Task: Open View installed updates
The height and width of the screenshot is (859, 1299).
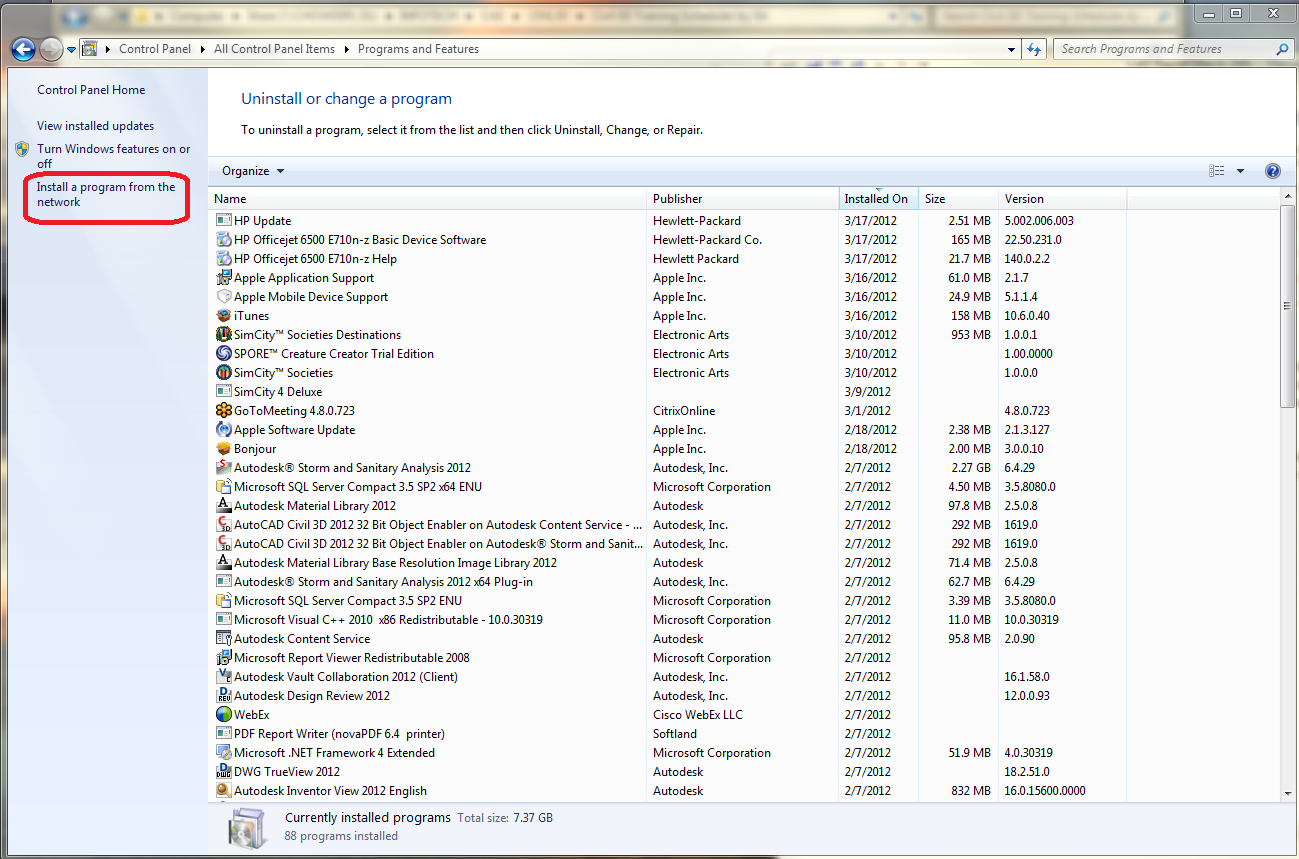Action: point(94,125)
